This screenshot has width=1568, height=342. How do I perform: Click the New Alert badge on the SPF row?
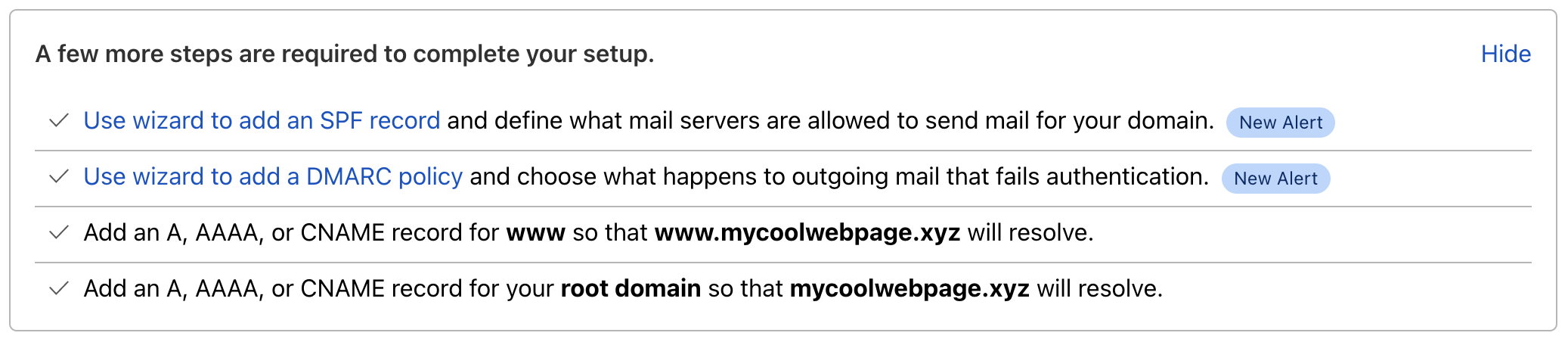click(1280, 123)
